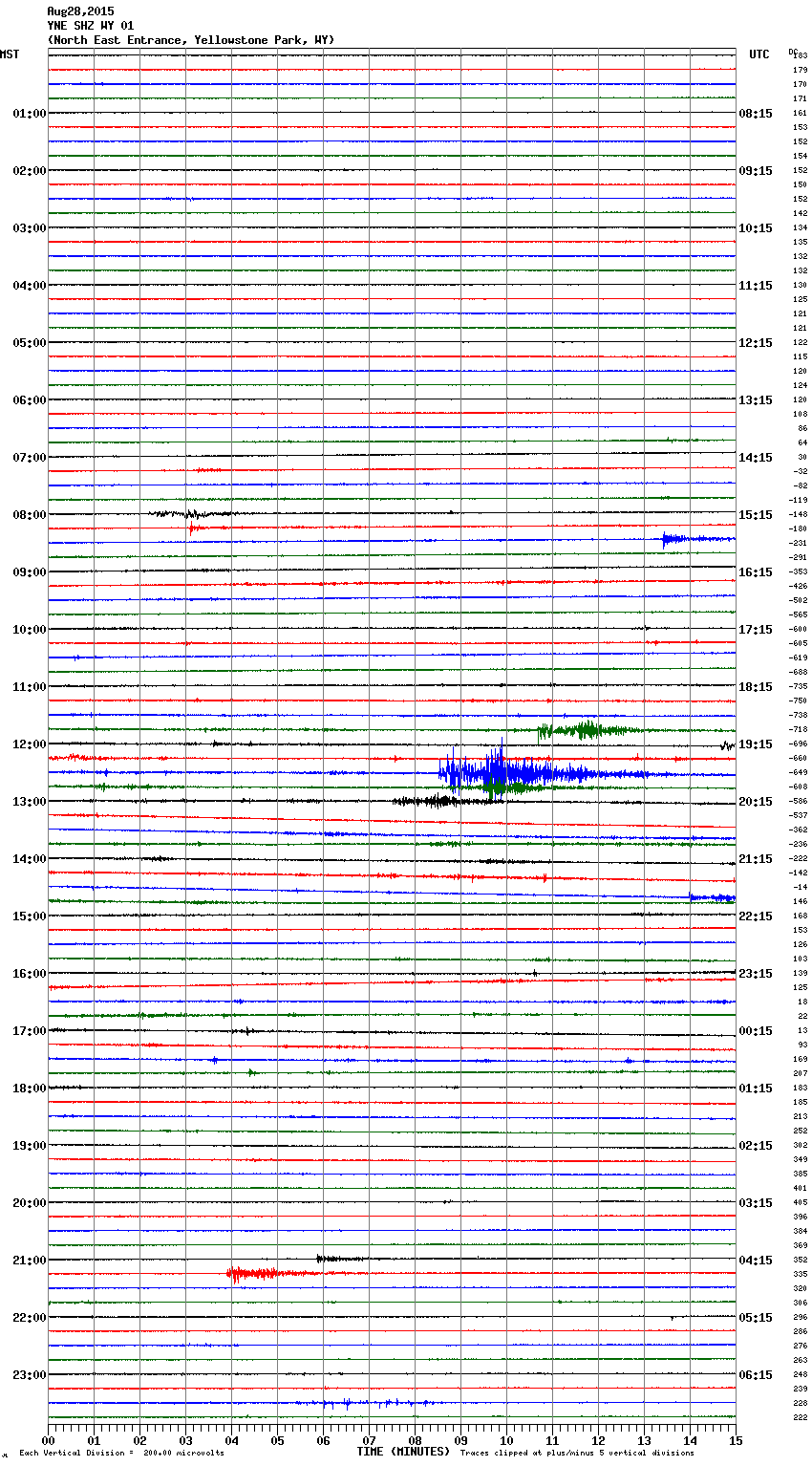Select the 05 minute tick label on bottom axis
The width and height of the screenshot is (812, 1466).
coord(277,1440)
